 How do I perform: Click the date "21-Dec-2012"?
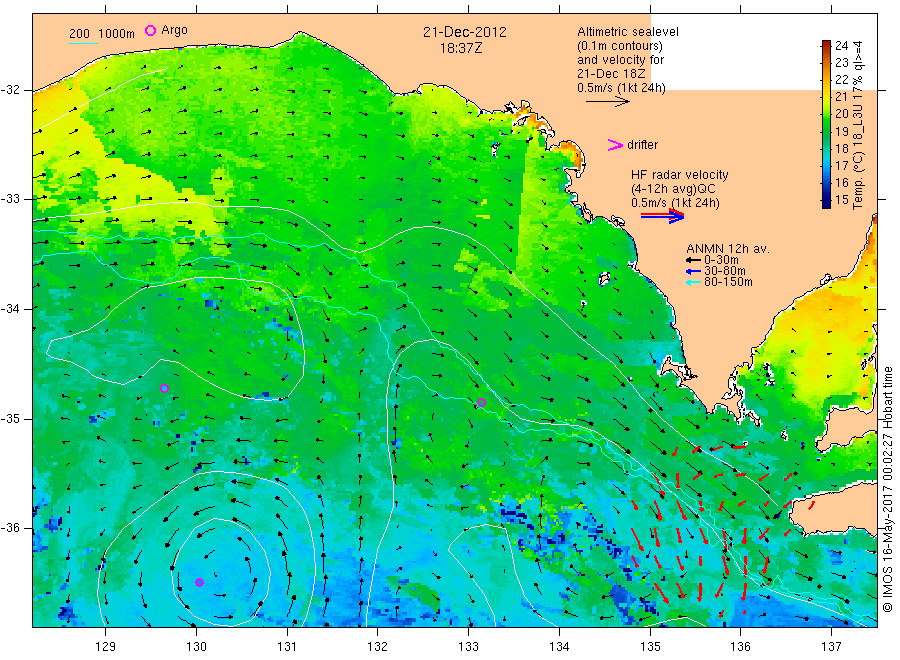click(x=465, y=32)
